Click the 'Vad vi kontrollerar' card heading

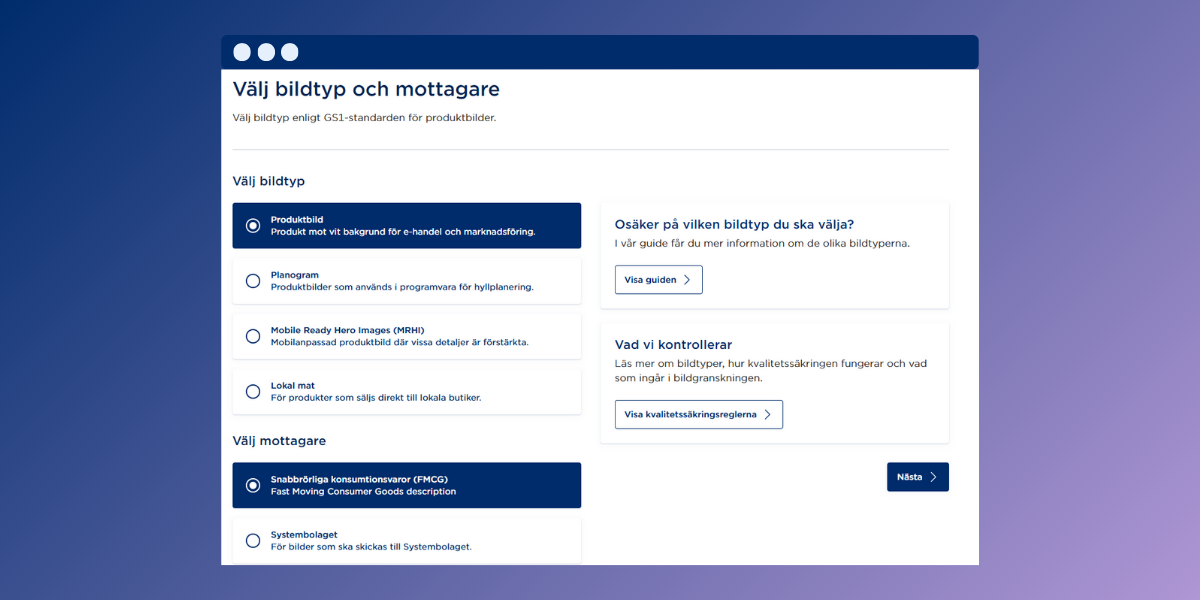point(673,345)
